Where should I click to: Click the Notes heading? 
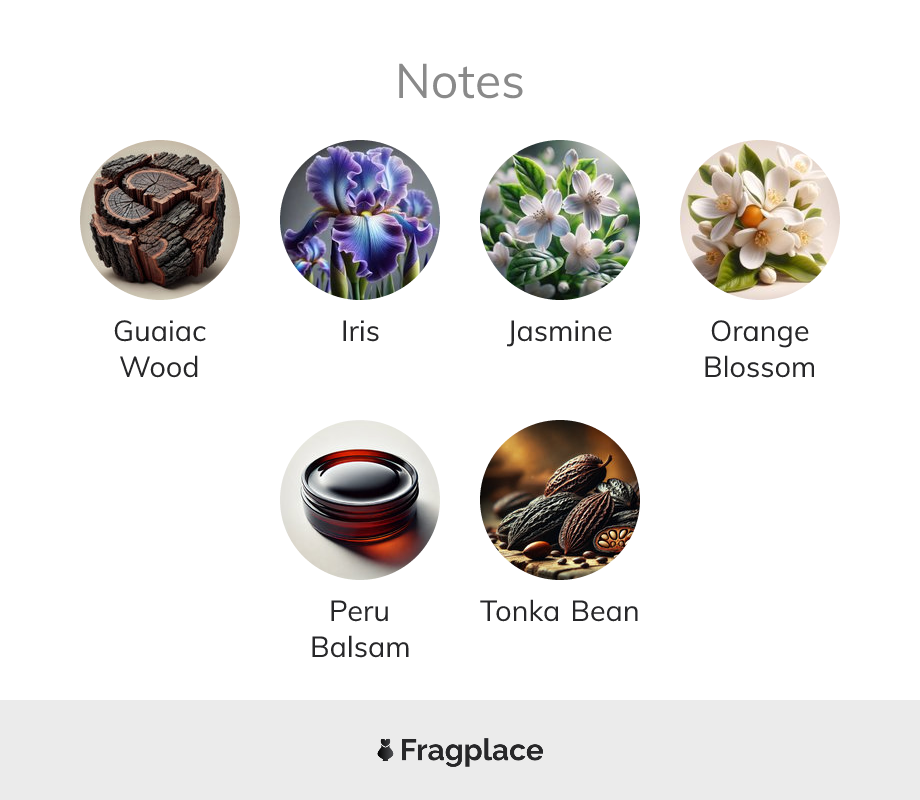tap(460, 82)
